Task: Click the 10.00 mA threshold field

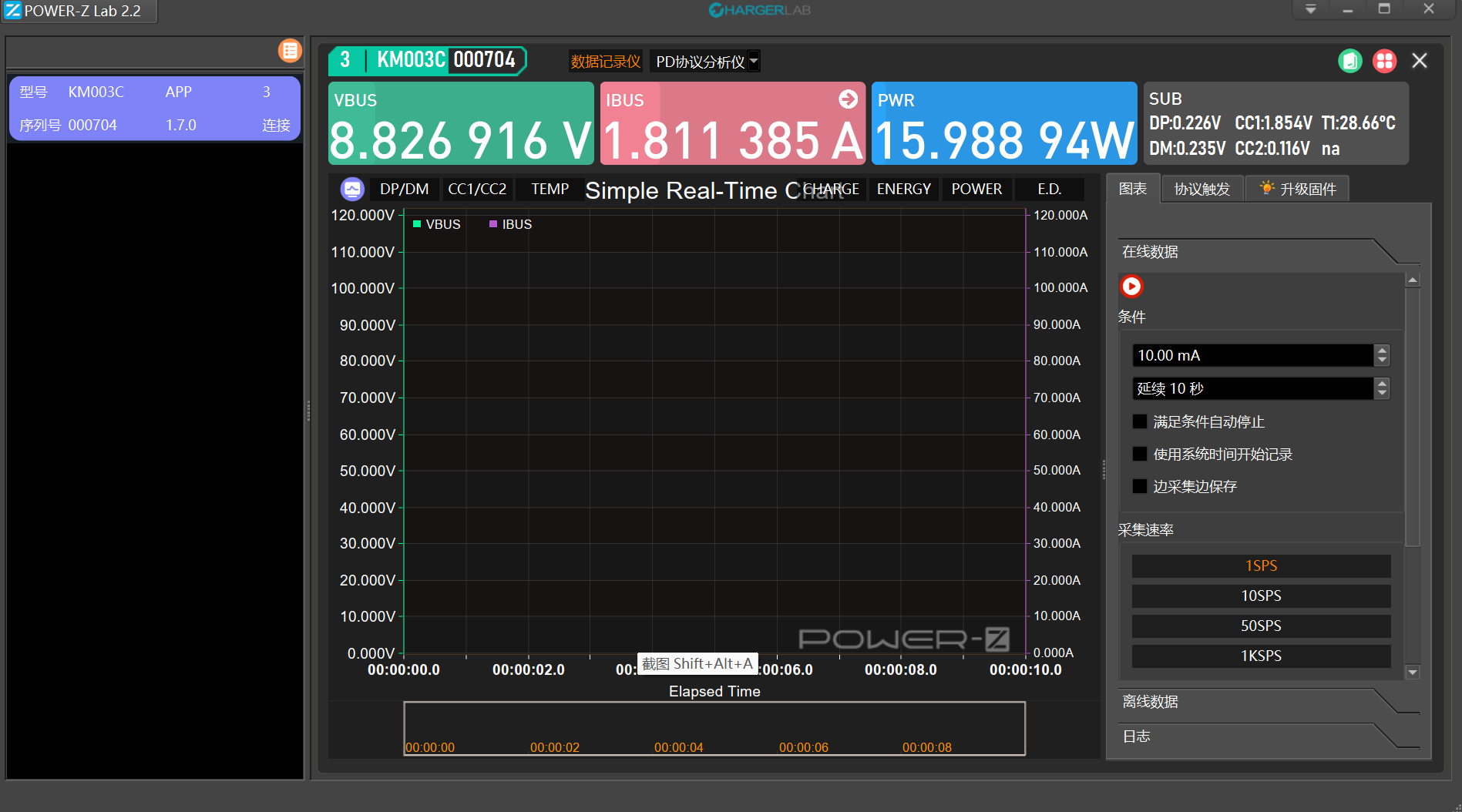Action: (x=1252, y=355)
